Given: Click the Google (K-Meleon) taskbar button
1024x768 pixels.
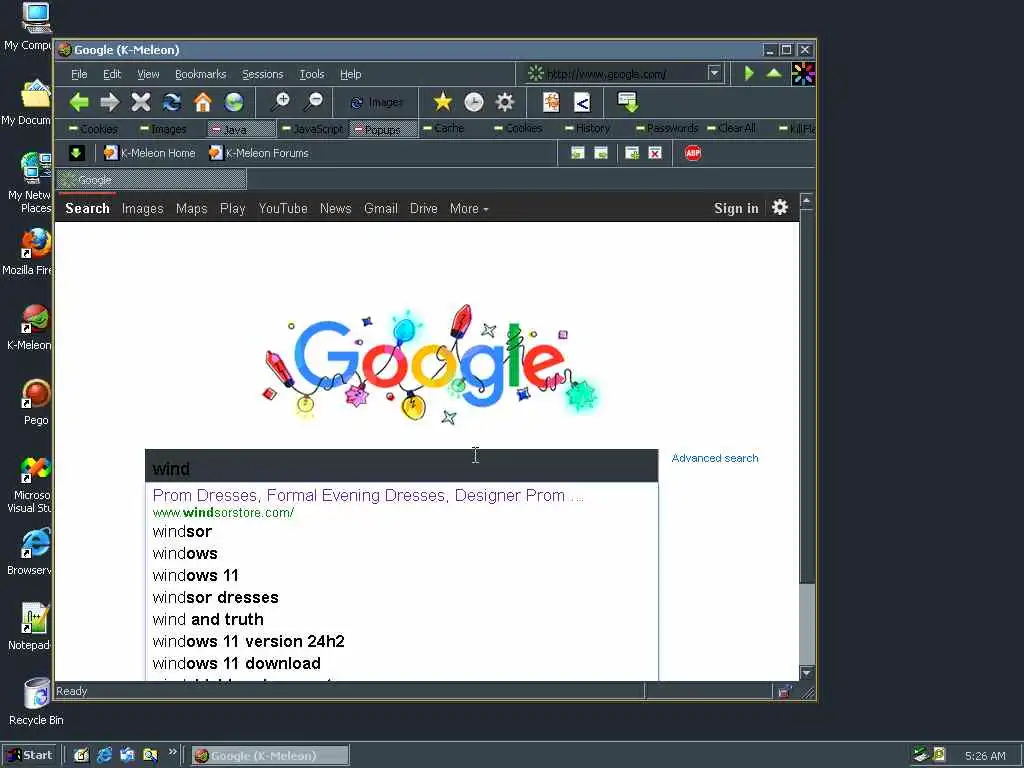Looking at the screenshot, I should tap(270, 756).
